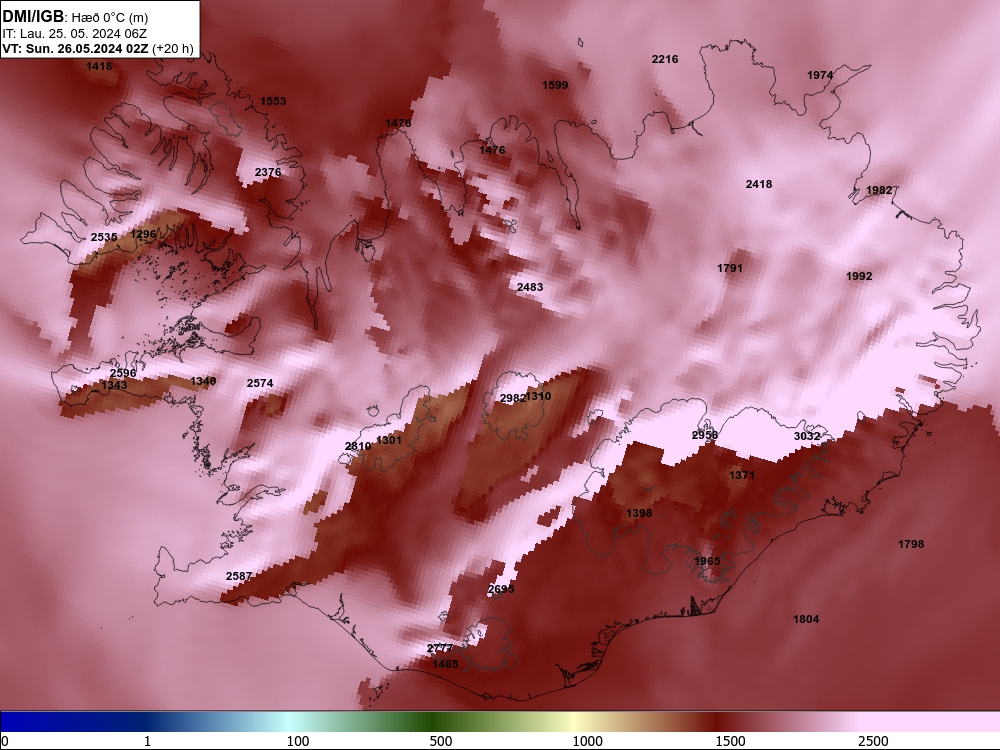
Task: Click the 1553 height value
Action: (x=273, y=101)
